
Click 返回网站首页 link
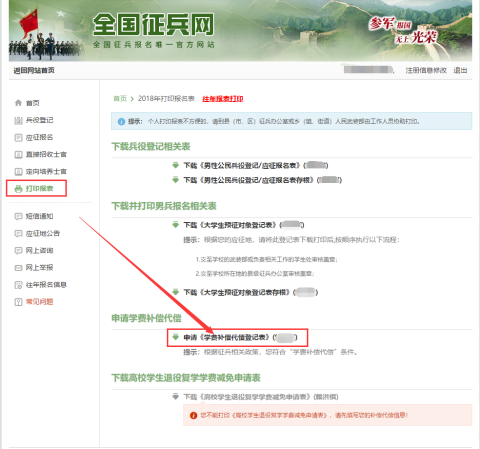[34, 70]
